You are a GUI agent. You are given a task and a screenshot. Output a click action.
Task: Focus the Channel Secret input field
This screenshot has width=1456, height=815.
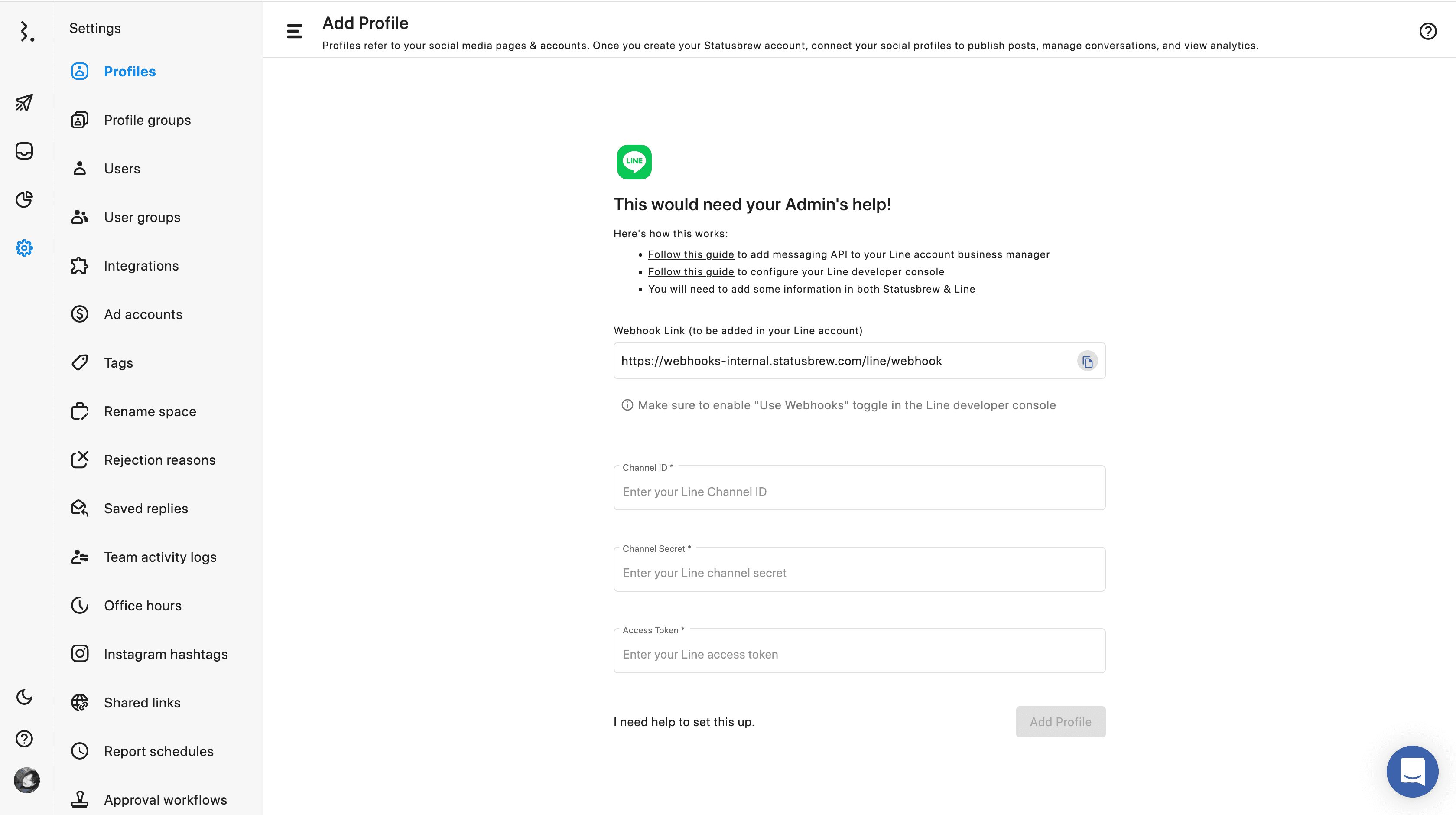859,569
